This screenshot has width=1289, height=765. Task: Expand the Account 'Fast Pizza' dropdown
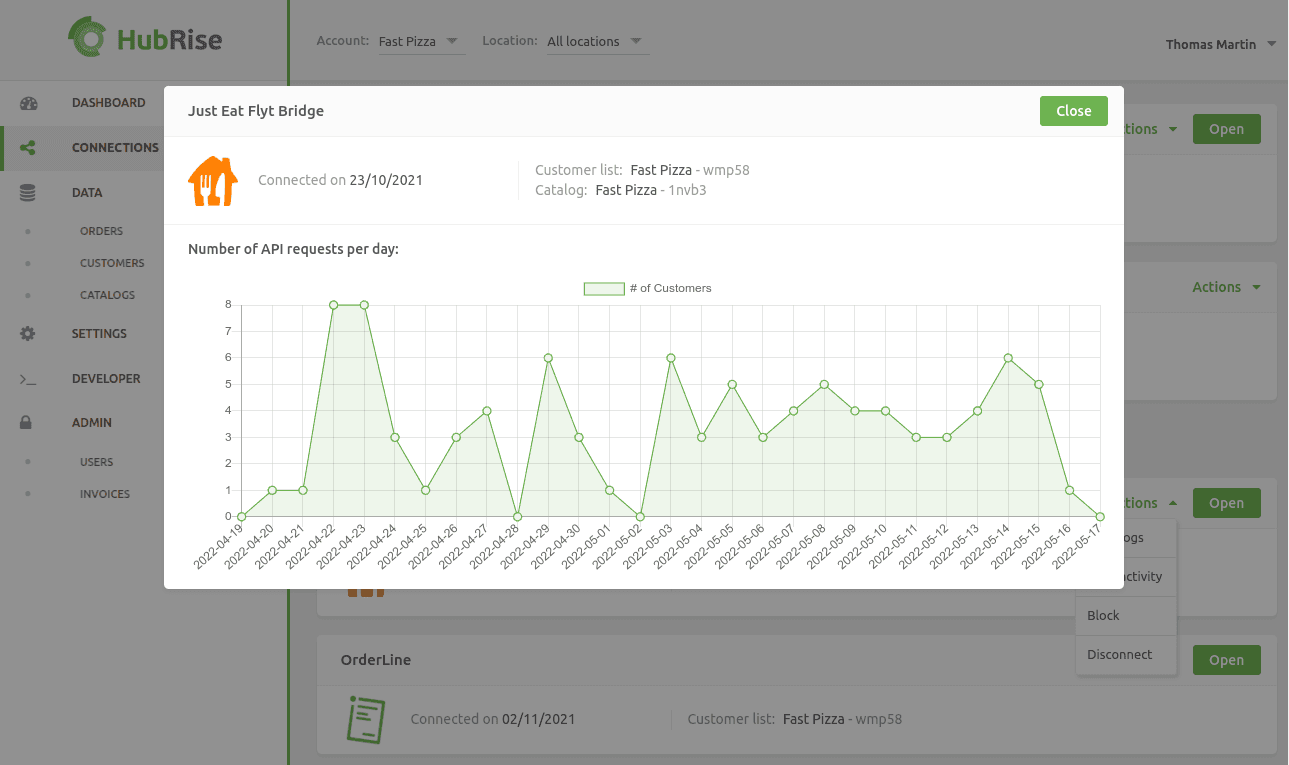(x=420, y=41)
